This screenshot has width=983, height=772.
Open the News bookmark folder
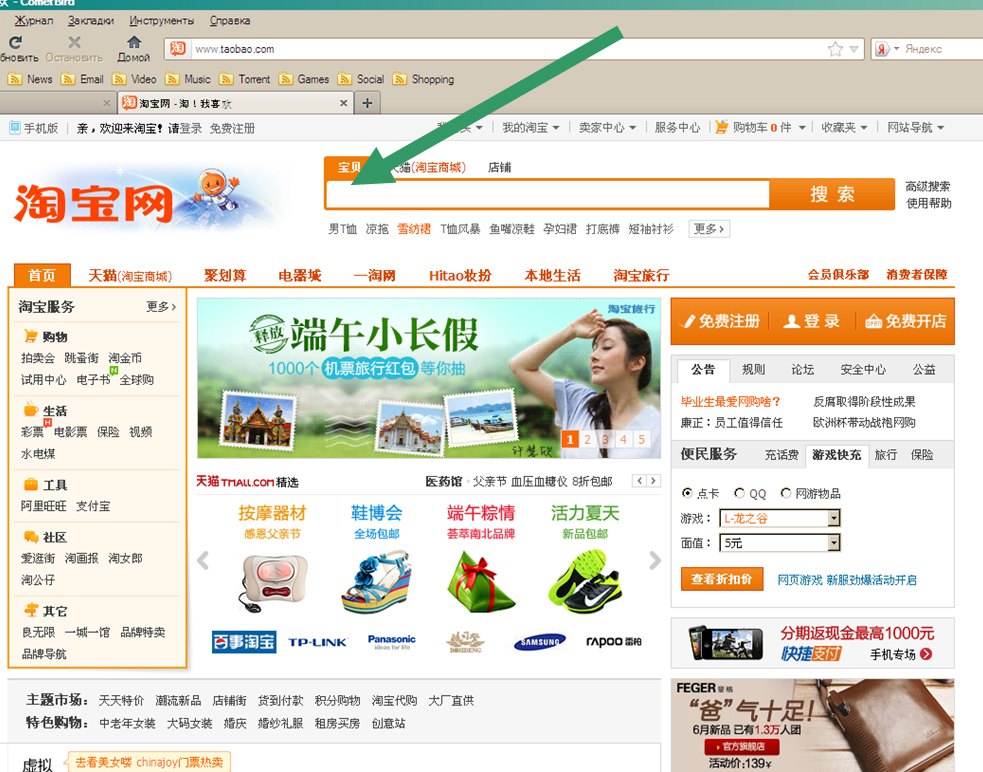30,79
